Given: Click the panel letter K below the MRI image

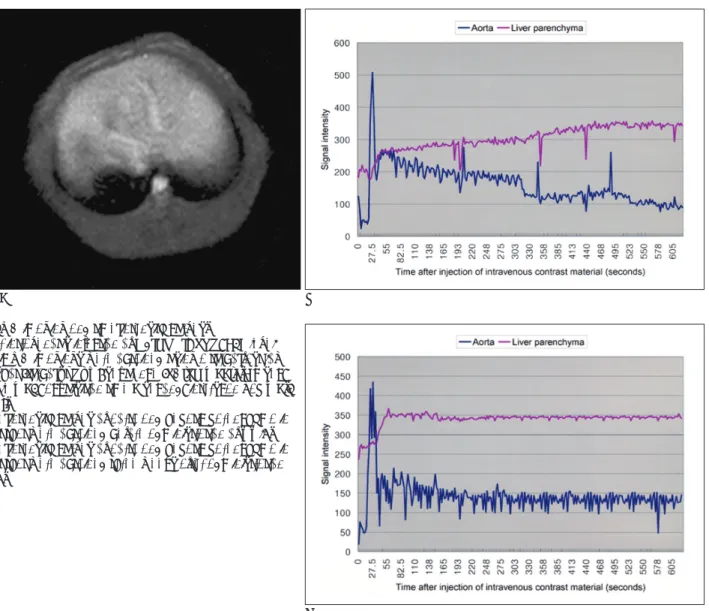Looking at the screenshot, I should click(5, 299).
